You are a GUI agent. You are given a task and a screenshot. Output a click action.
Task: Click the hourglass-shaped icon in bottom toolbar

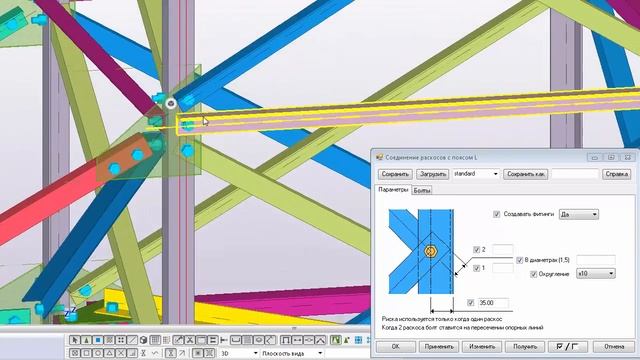tap(171, 353)
